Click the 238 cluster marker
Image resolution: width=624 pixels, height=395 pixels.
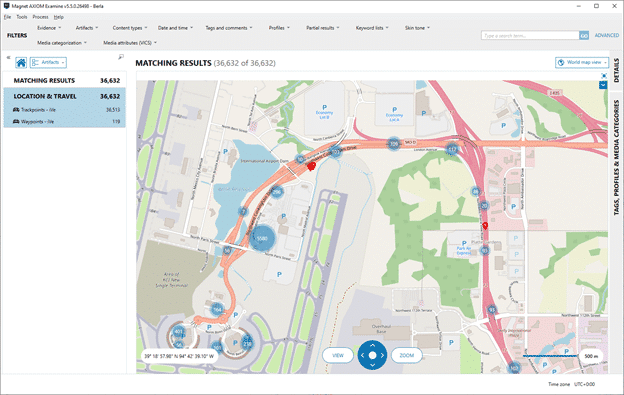pyautogui.click(x=247, y=343)
